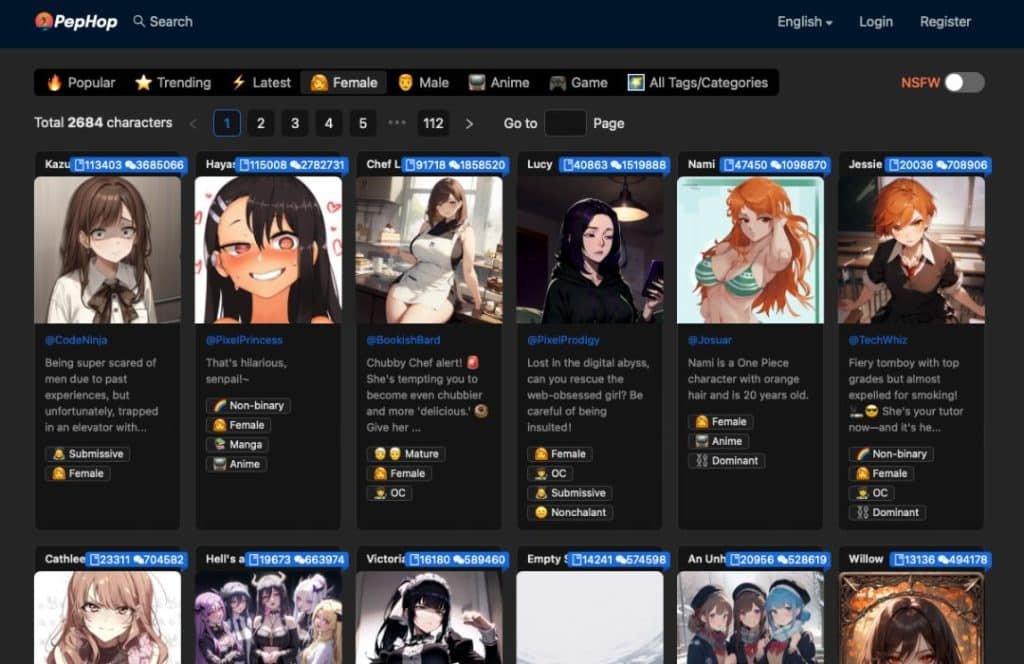Open the Chef character image
This screenshot has height=664, width=1024.
(429, 250)
